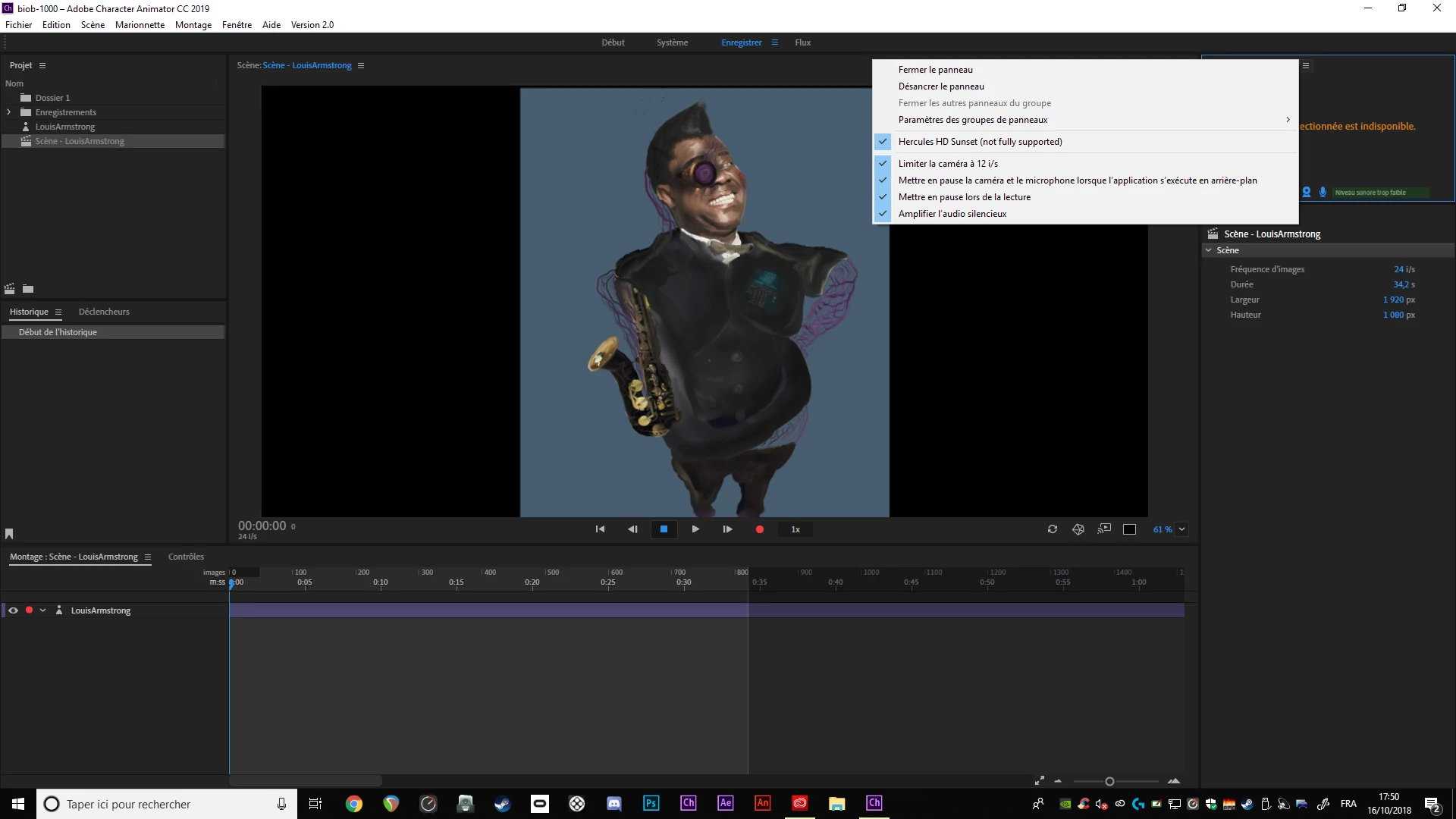1456x819 pixels.
Task: Toggle the microphone input icon
Action: (x=1323, y=193)
